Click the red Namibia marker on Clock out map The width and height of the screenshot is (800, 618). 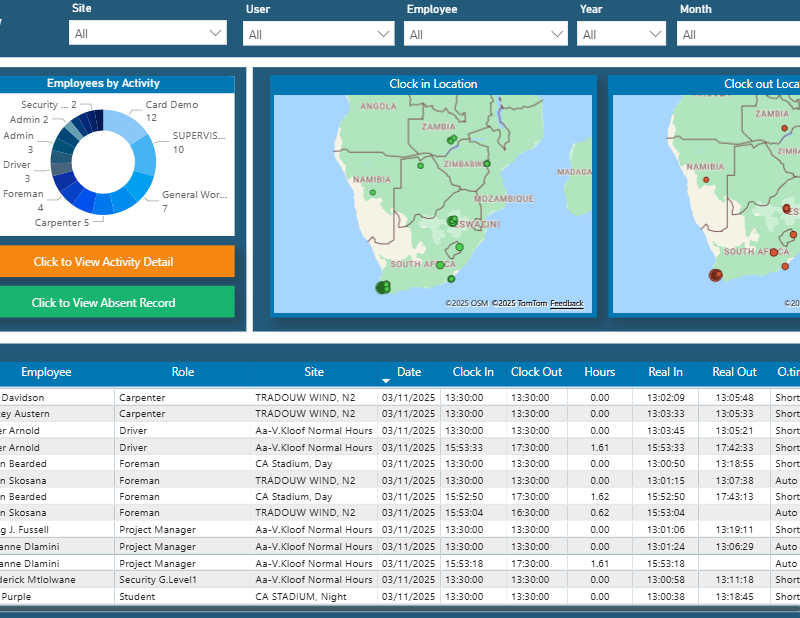pos(706,181)
